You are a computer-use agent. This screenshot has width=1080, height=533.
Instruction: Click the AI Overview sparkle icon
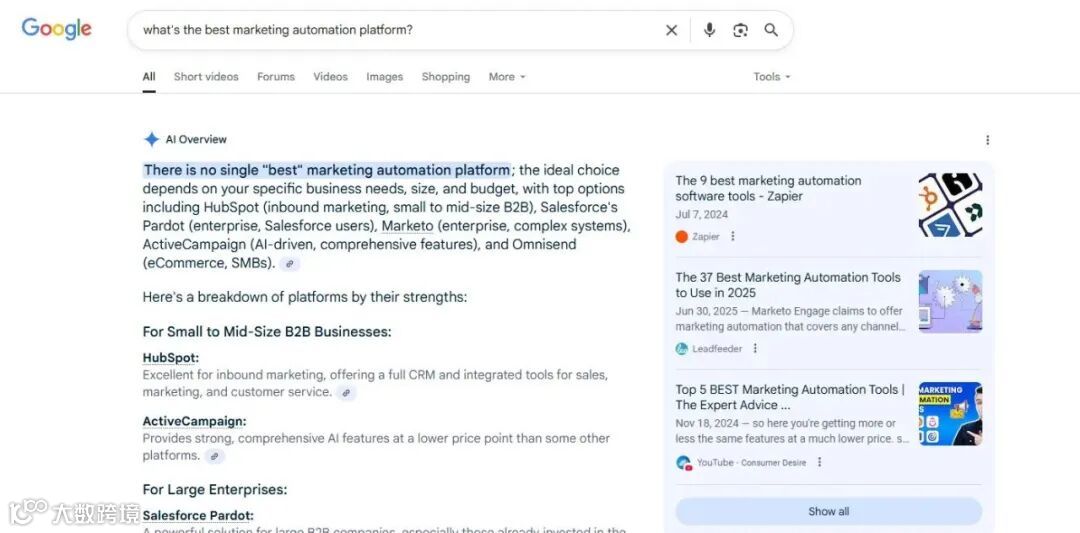(152, 139)
